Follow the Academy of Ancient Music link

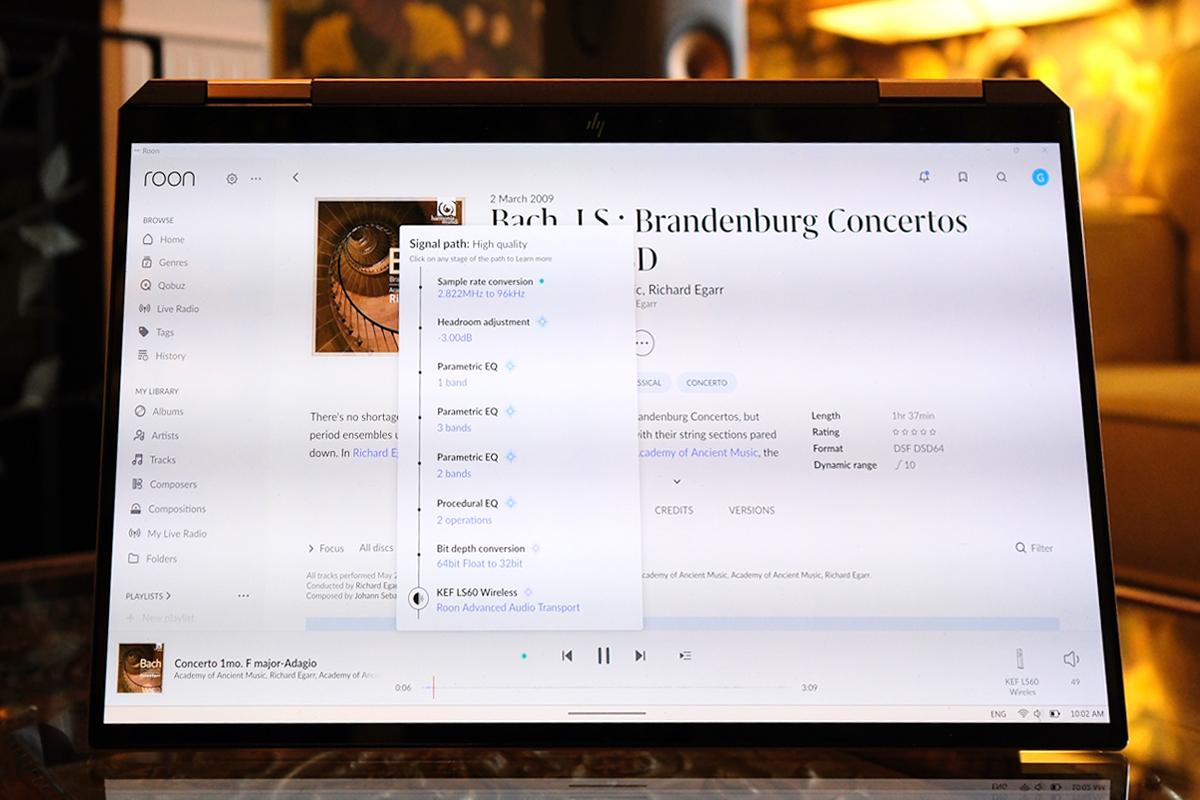click(698, 453)
